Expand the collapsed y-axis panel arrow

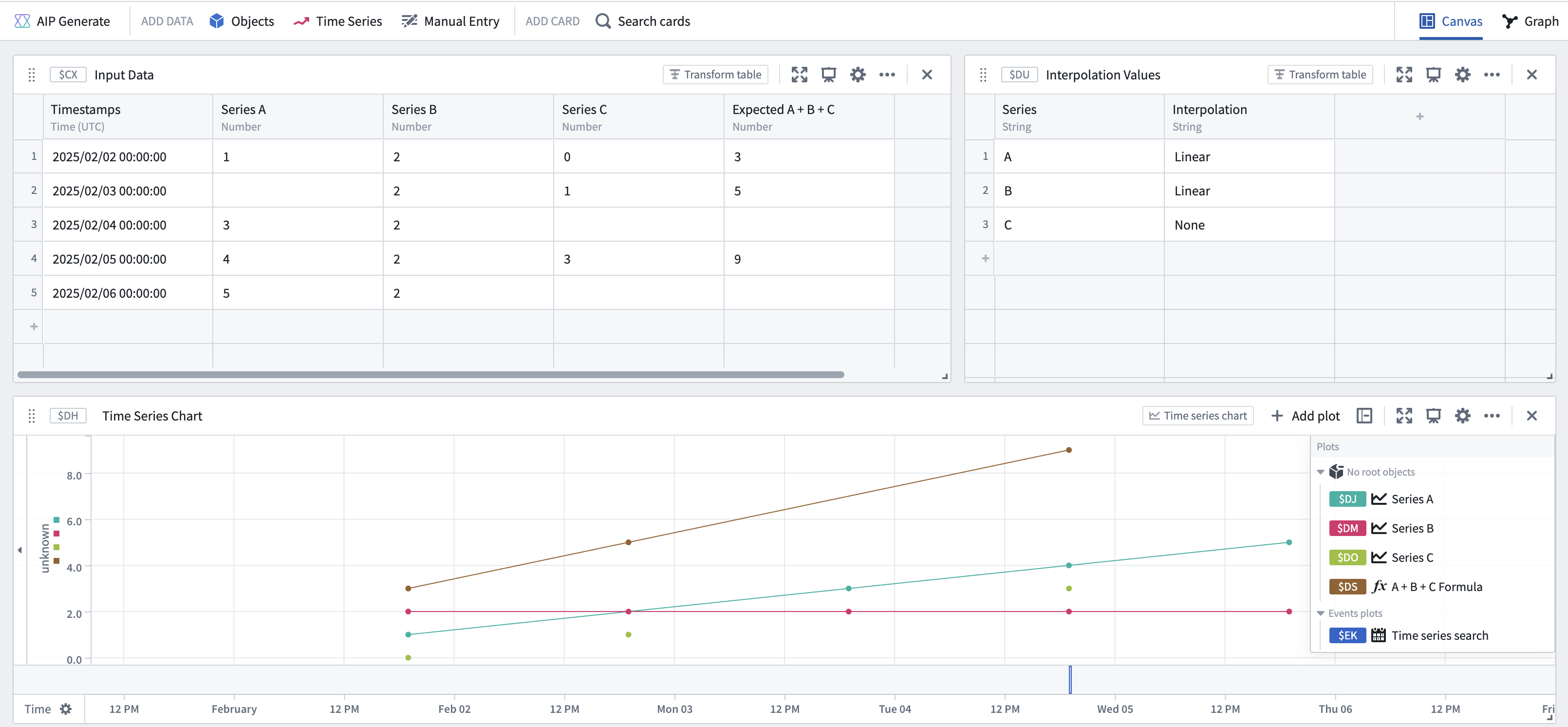[19, 550]
